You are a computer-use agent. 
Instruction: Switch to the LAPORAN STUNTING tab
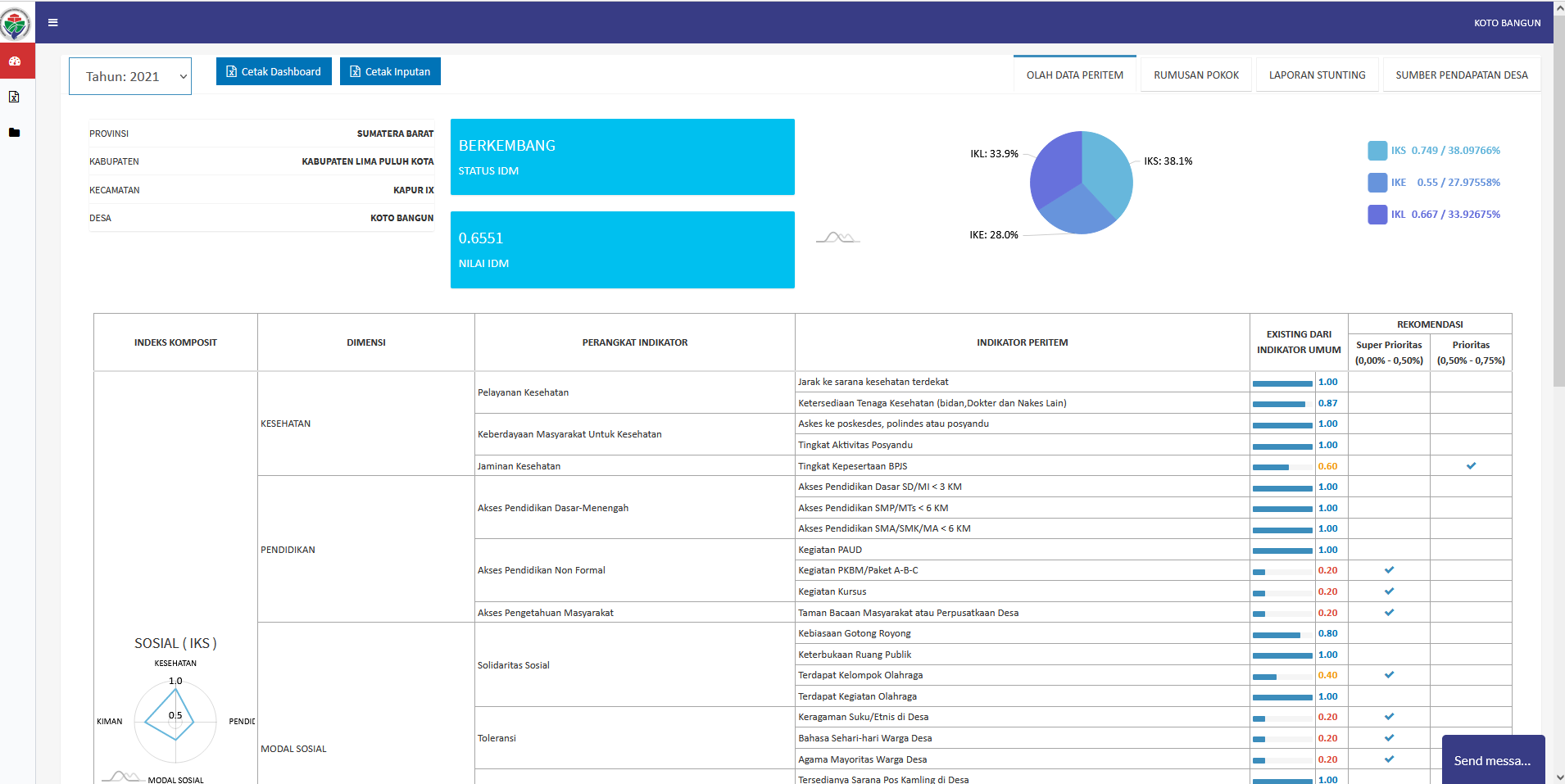(x=1318, y=75)
